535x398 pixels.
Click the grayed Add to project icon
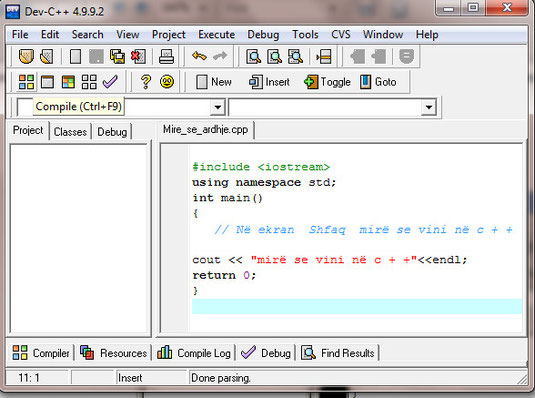(x=357, y=56)
